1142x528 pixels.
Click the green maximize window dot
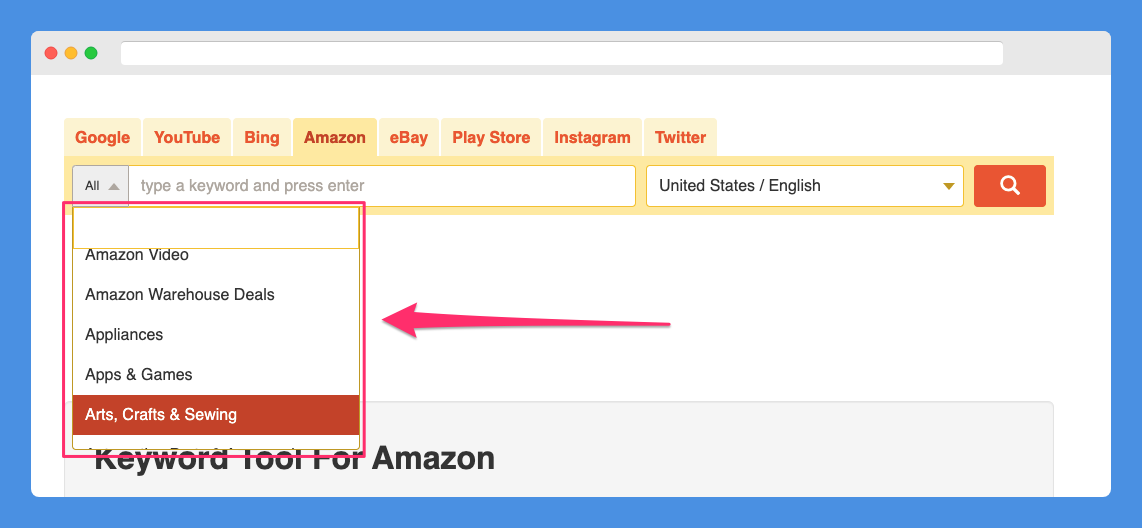[x=91, y=53]
